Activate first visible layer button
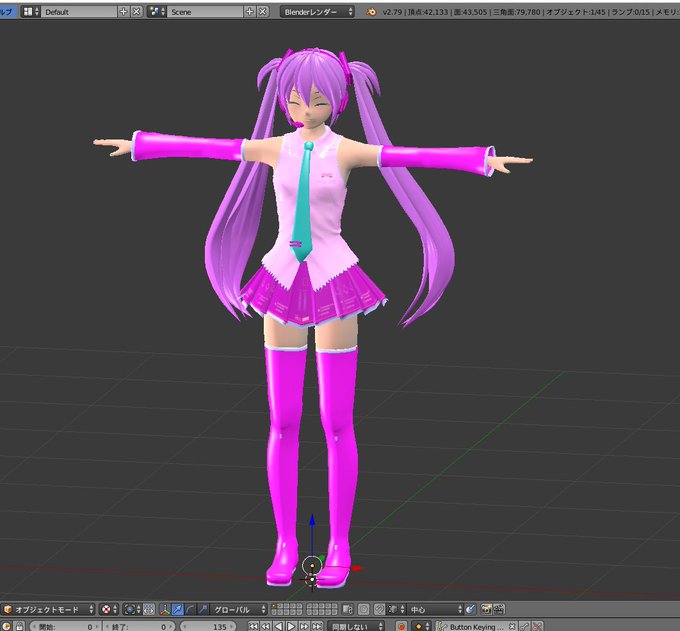The width and height of the screenshot is (680, 631). [275, 607]
